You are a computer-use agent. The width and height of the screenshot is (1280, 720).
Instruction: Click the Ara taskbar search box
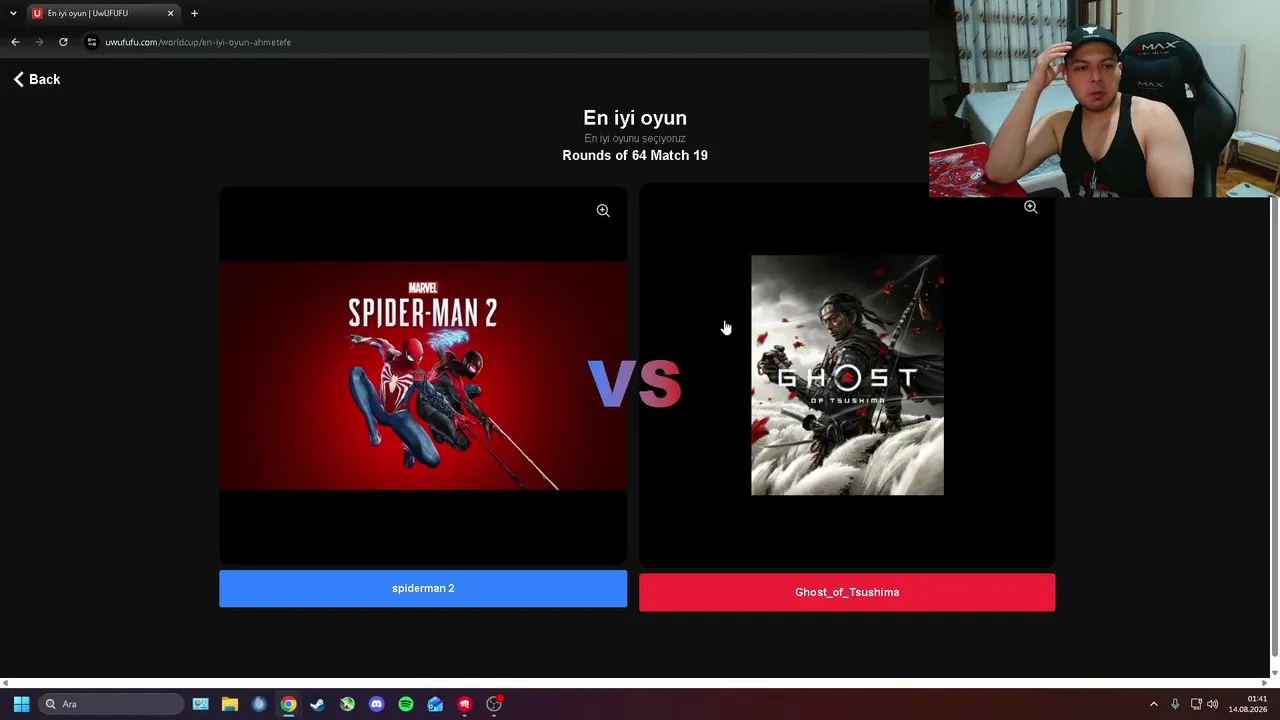click(x=110, y=704)
